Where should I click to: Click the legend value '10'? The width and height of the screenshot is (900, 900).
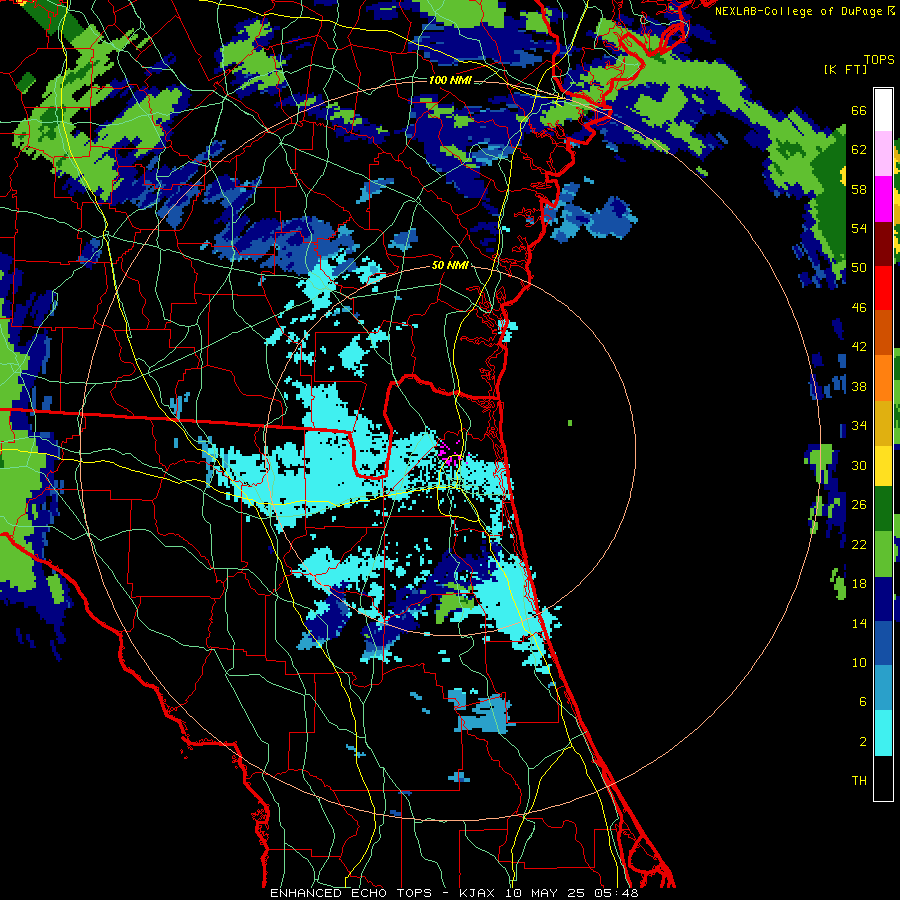click(x=859, y=662)
